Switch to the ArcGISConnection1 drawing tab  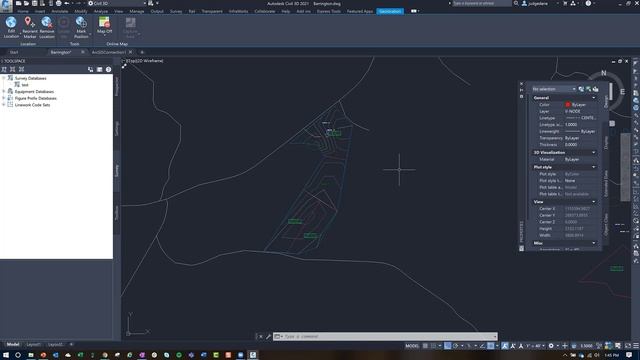click(x=109, y=52)
